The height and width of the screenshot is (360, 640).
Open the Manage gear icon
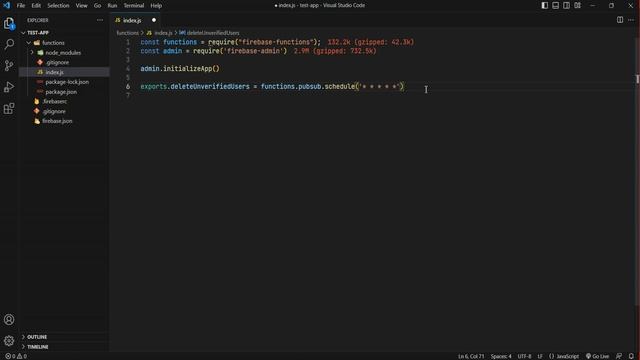pos(9,340)
